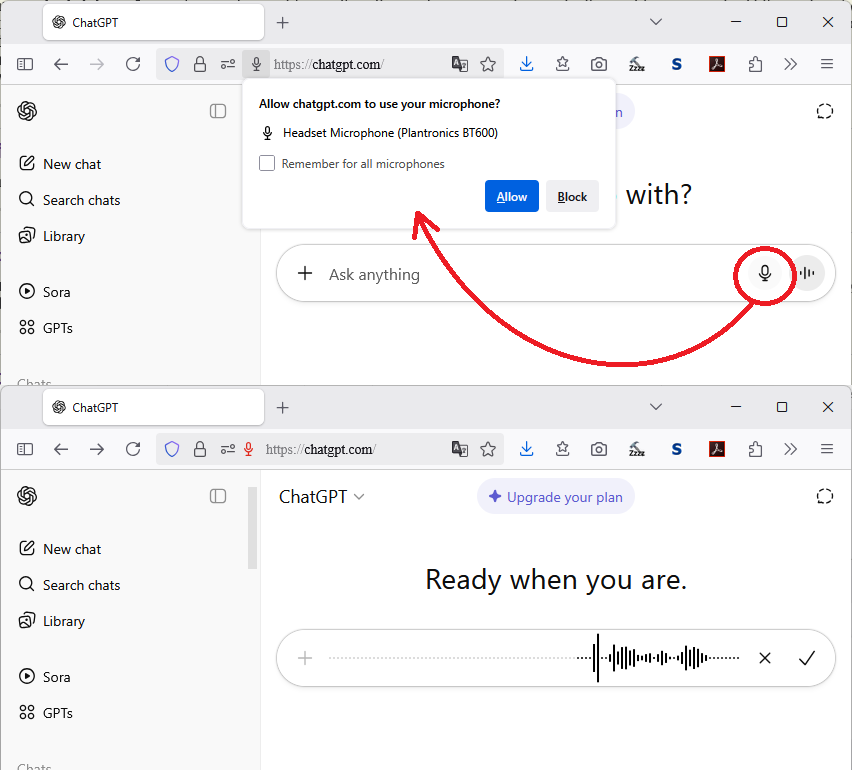Open a new tab in top browser window
This screenshot has height=770, width=852.
[x=283, y=22]
